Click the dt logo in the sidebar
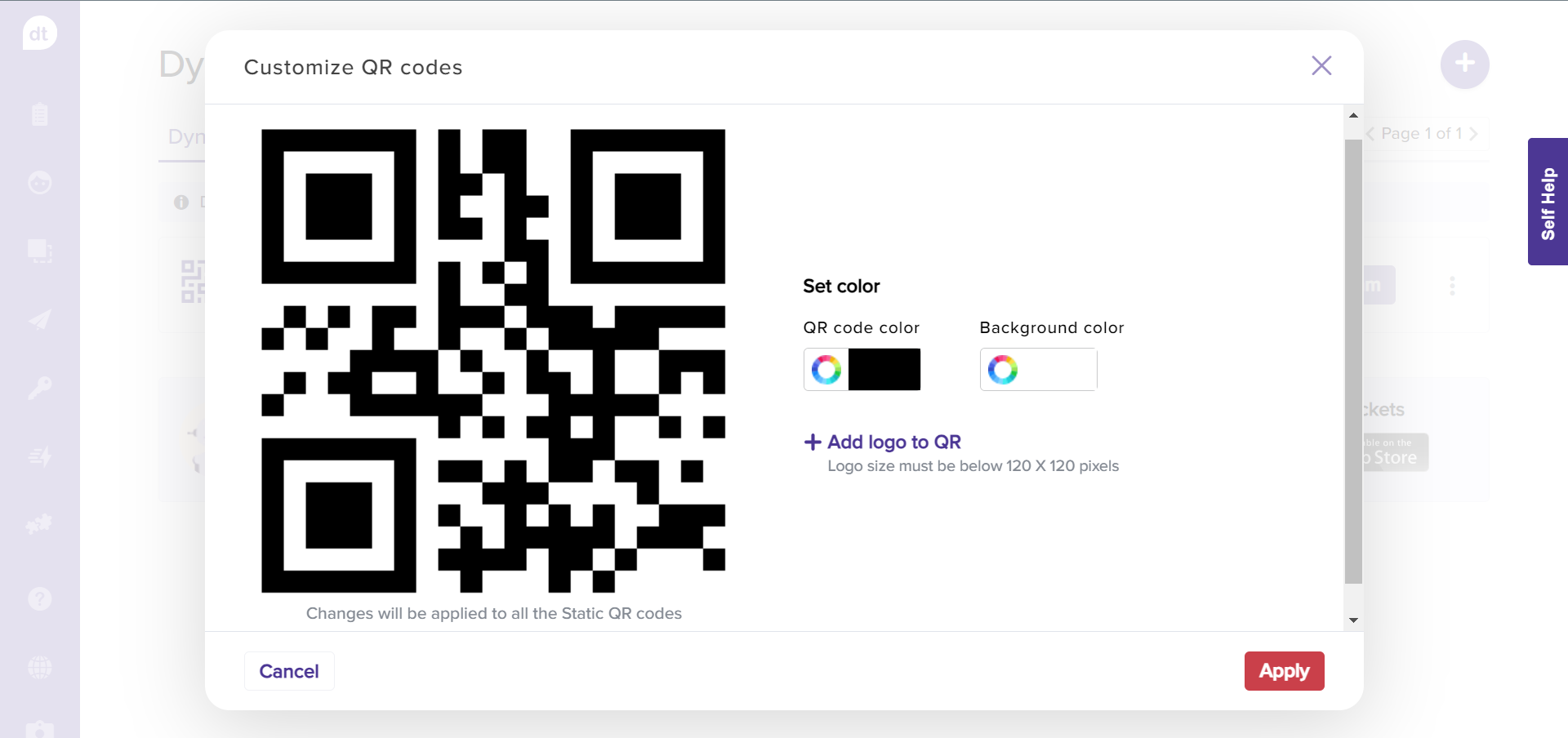 point(39,33)
